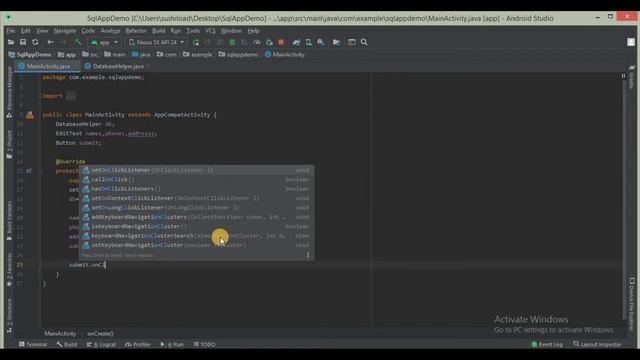Viewport: 640px width, 360px height.
Task: Open the File menu
Action: pyautogui.click(x=11, y=31)
